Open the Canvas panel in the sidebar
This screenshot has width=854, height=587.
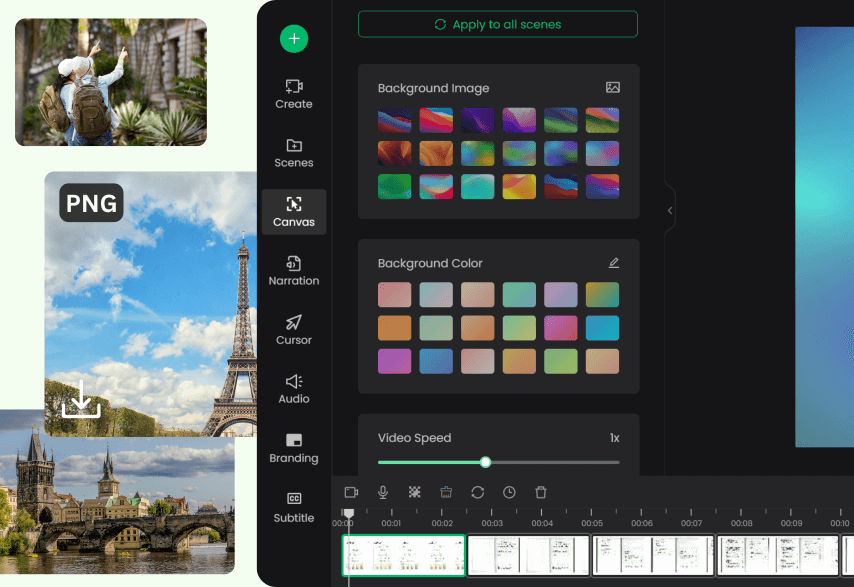coord(293,212)
